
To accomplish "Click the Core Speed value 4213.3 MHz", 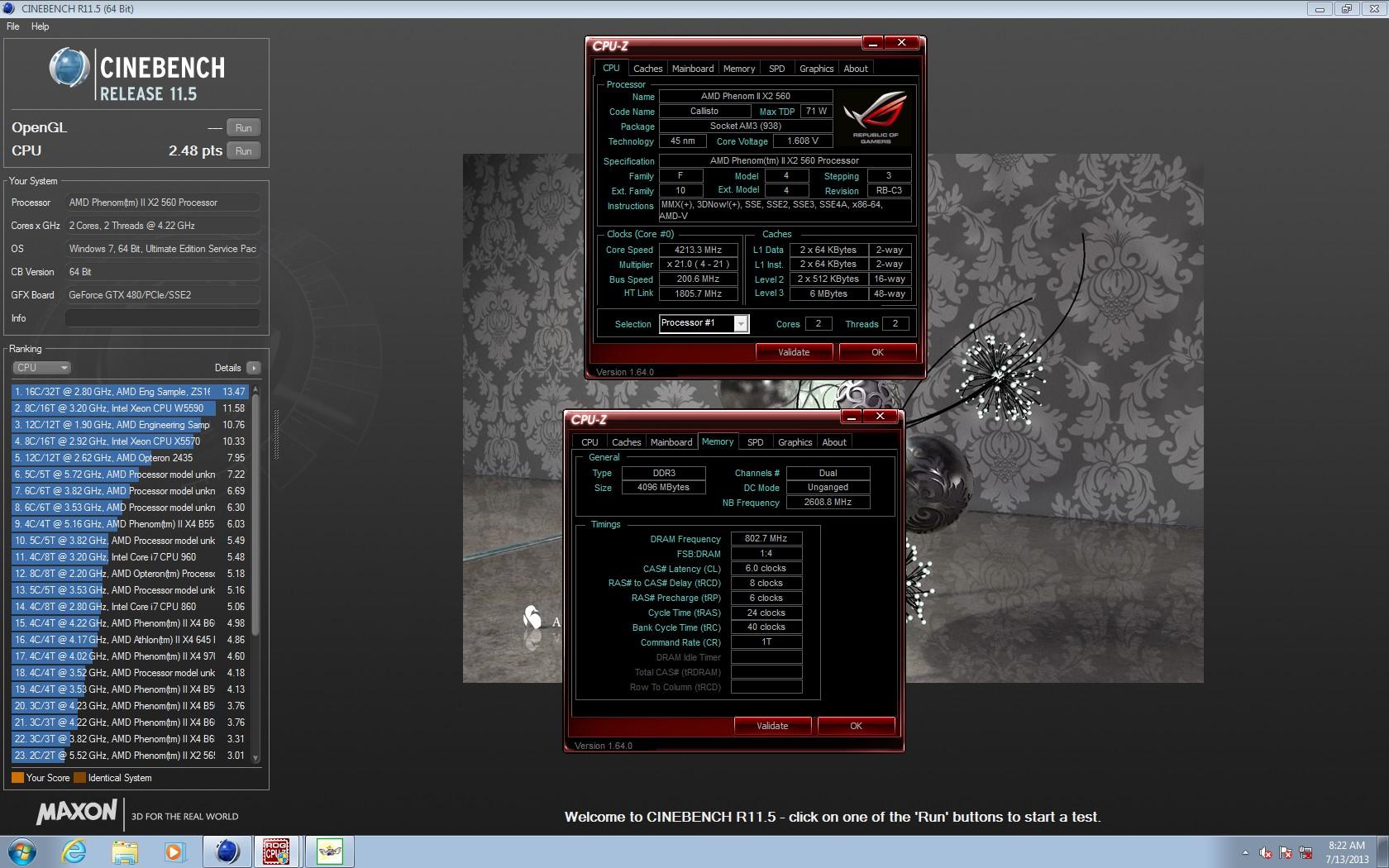I will (x=698, y=250).
